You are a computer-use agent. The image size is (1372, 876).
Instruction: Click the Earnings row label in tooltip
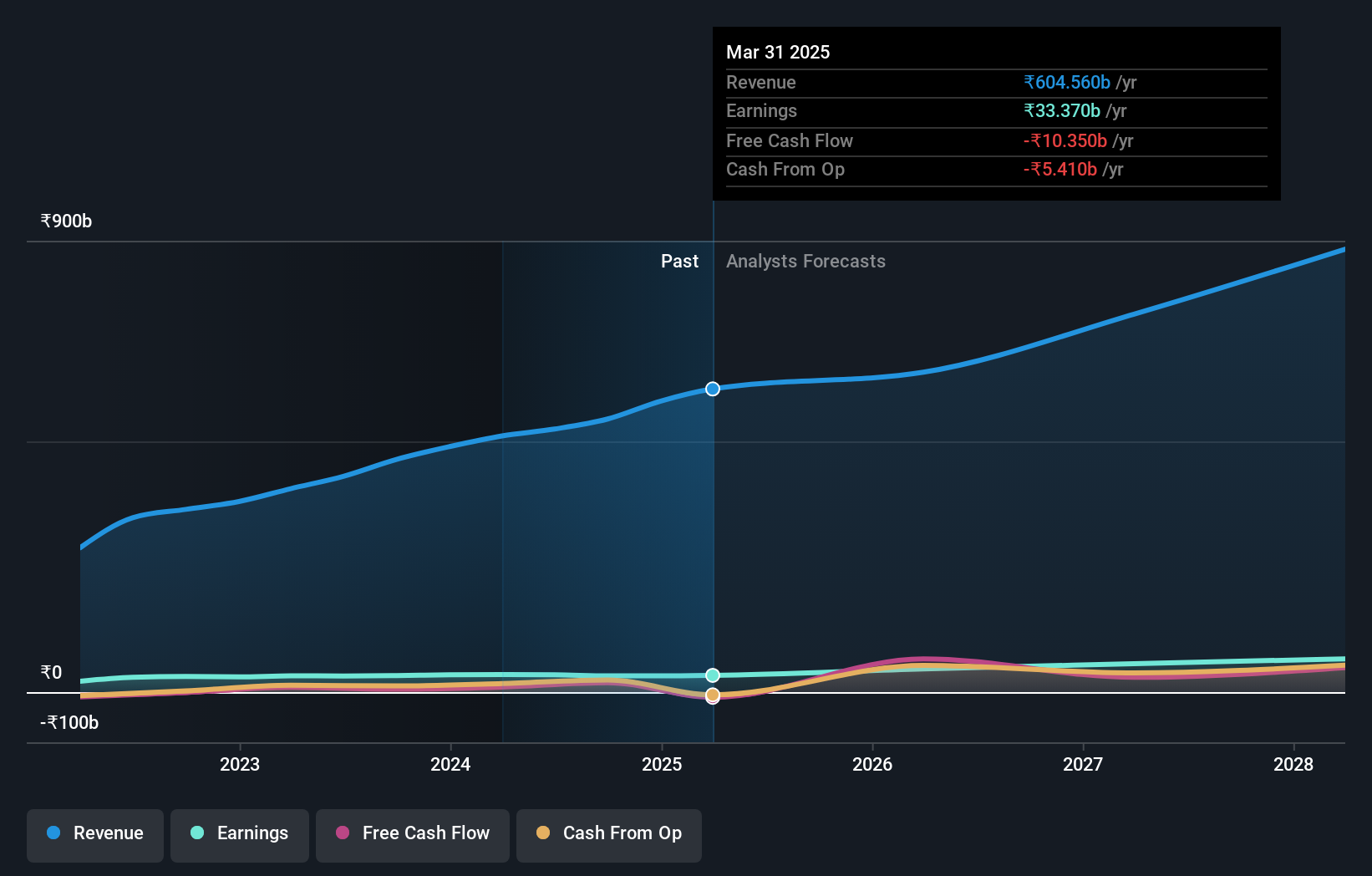click(x=761, y=110)
